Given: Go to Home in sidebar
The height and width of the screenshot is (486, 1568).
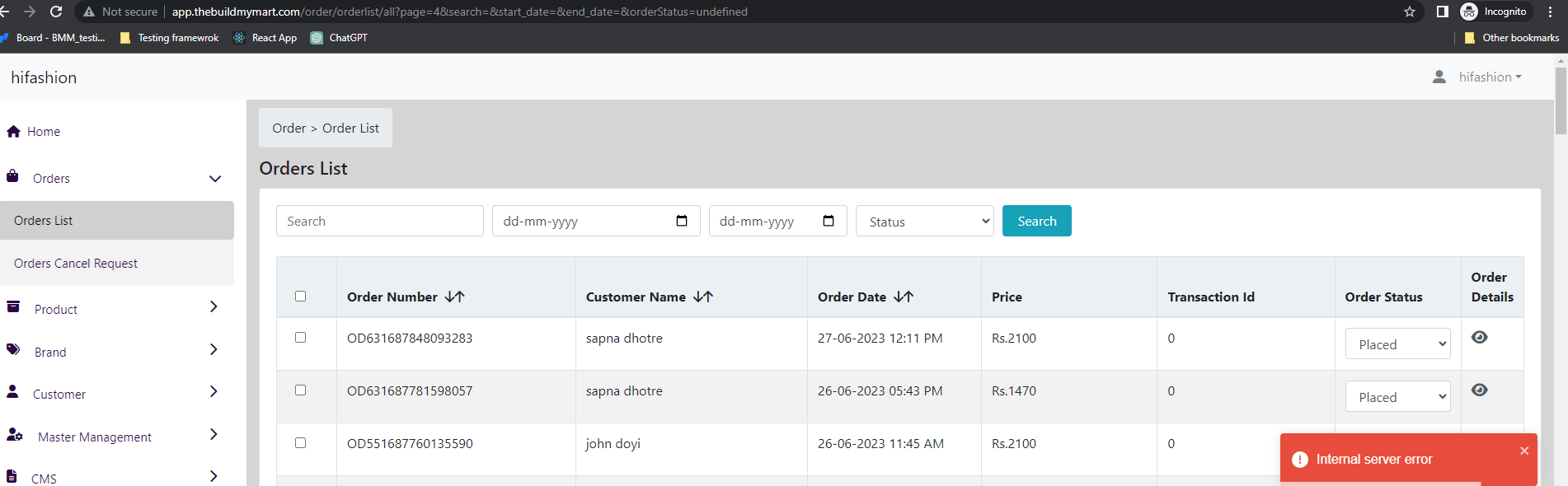Looking at the screenshot, I should (44, 132).
